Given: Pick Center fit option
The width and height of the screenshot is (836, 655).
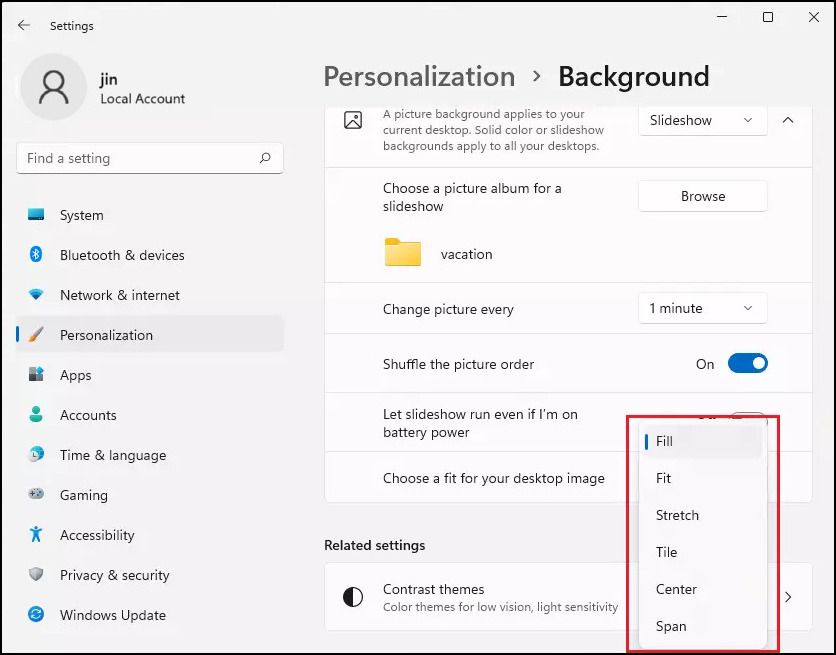Looking at the screenshot, I should [x=703, y=589].
